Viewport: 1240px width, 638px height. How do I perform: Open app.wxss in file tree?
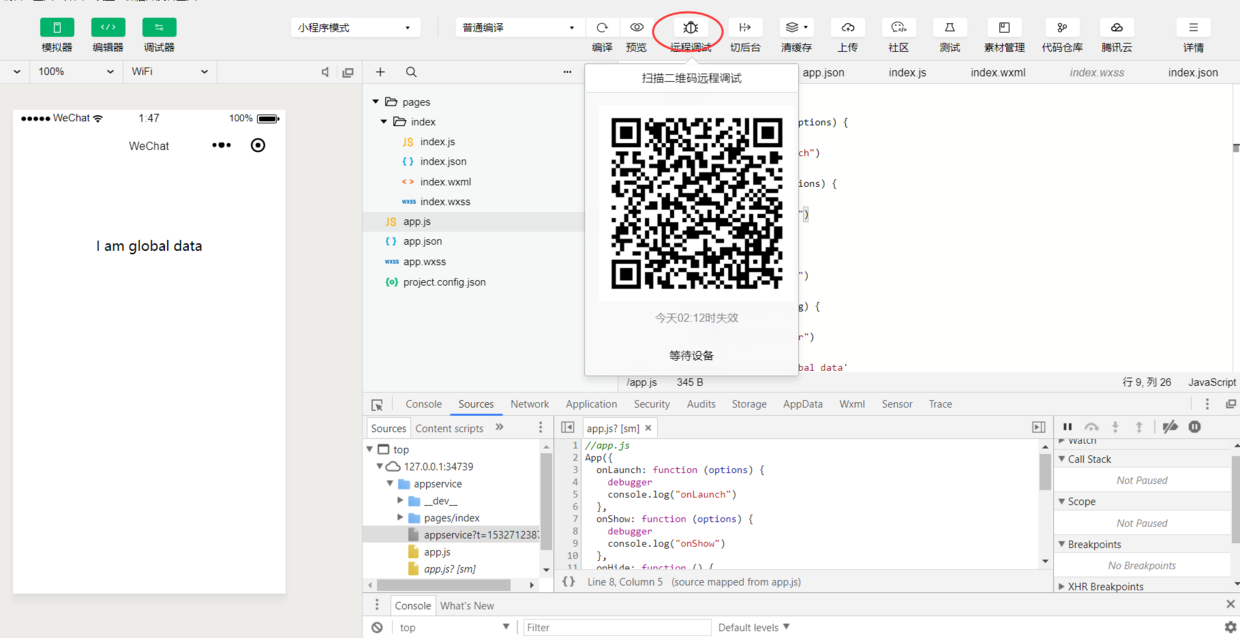pyautogui.click(x=424, y=262)
